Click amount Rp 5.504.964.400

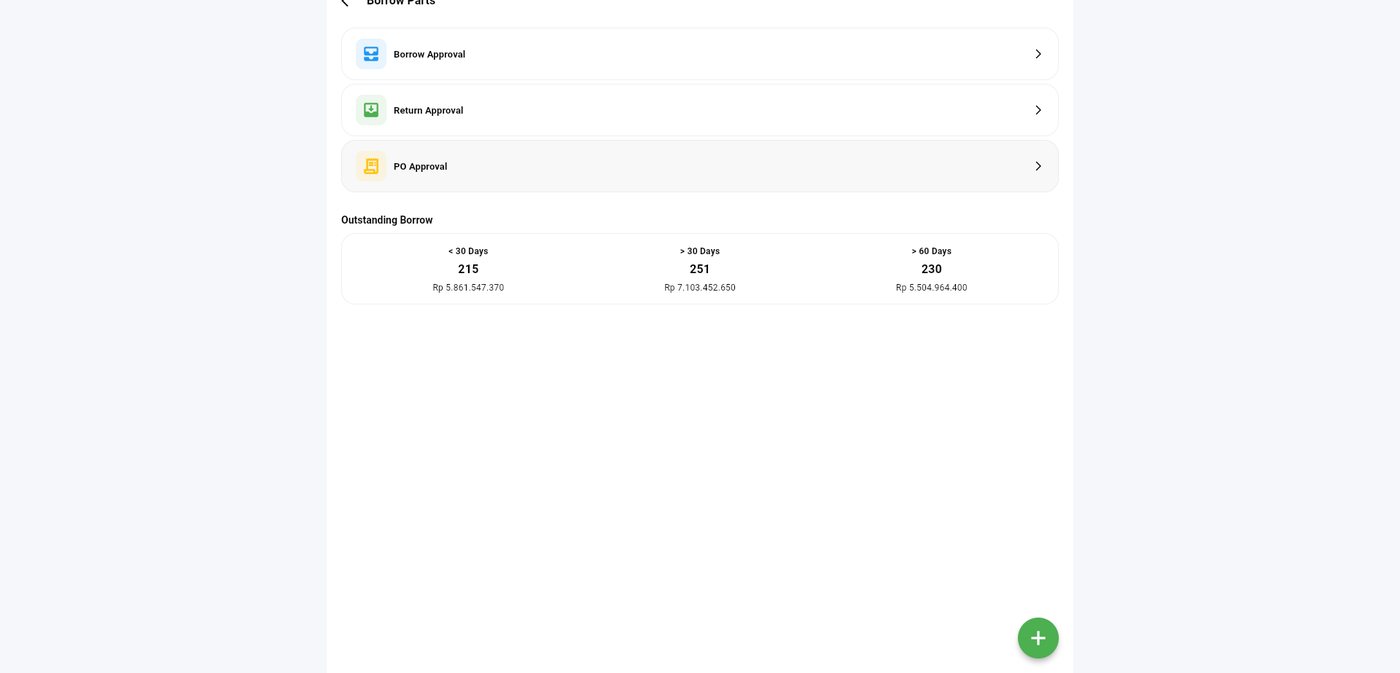tap(931, 288)
